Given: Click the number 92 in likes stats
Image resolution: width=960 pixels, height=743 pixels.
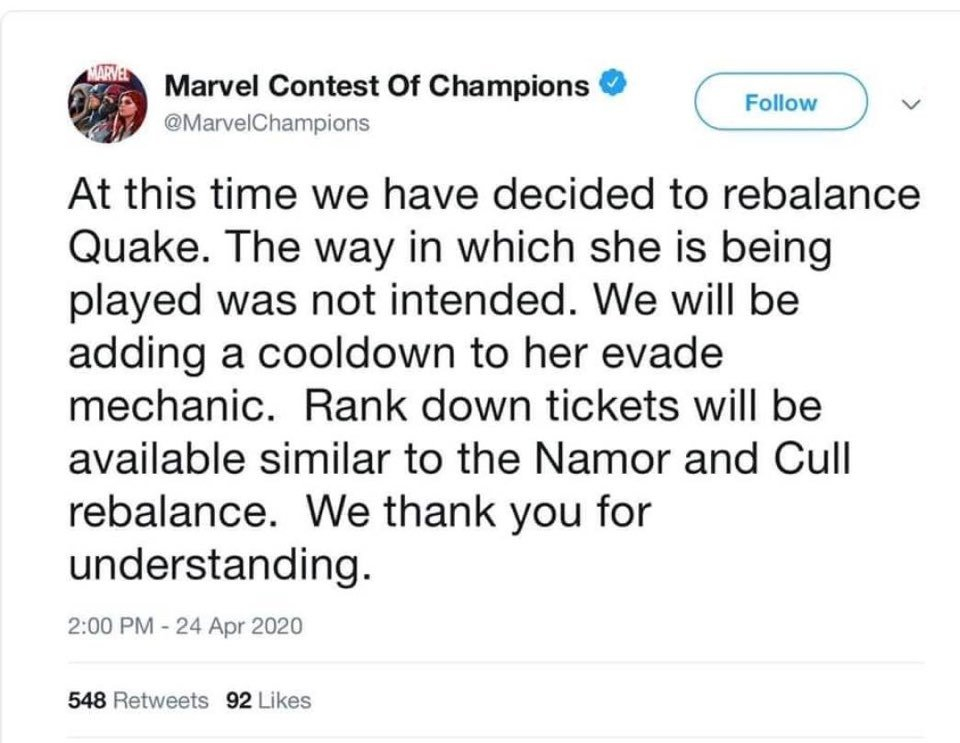Looking at the screenshot, I should pos(239,700).
